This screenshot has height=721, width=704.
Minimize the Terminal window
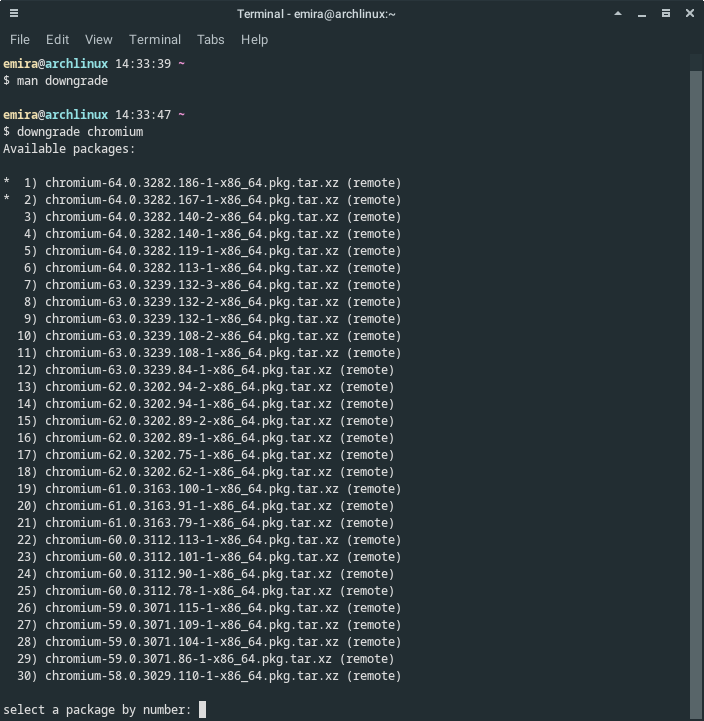tap(642, 14)
